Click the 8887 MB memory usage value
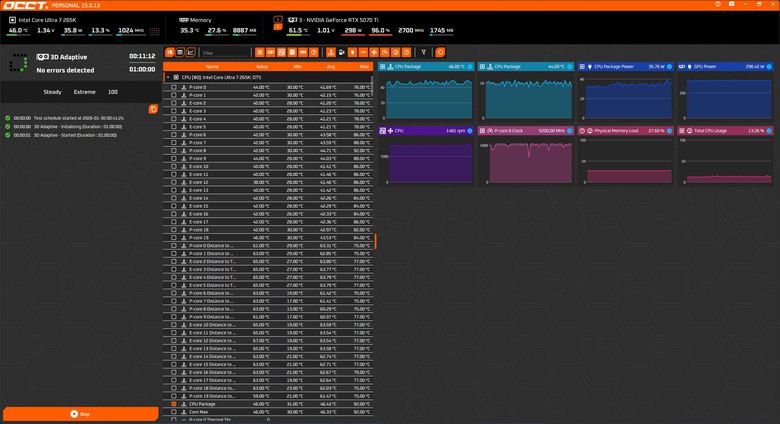The width and height of the screenshot is (780, 424). (244, 30)
